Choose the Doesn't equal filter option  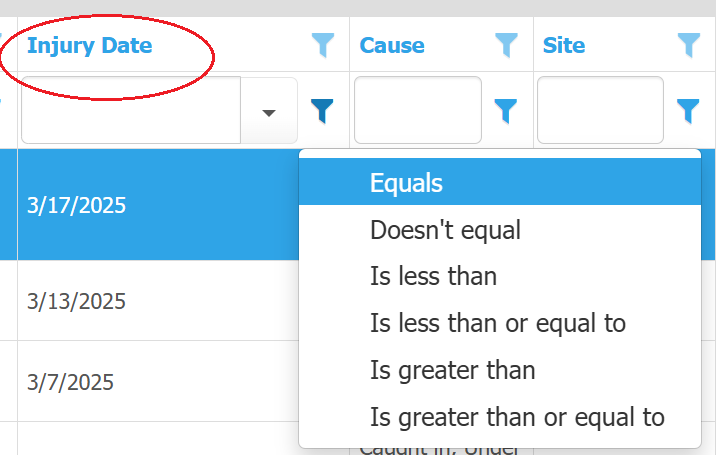tap(445, 230)
